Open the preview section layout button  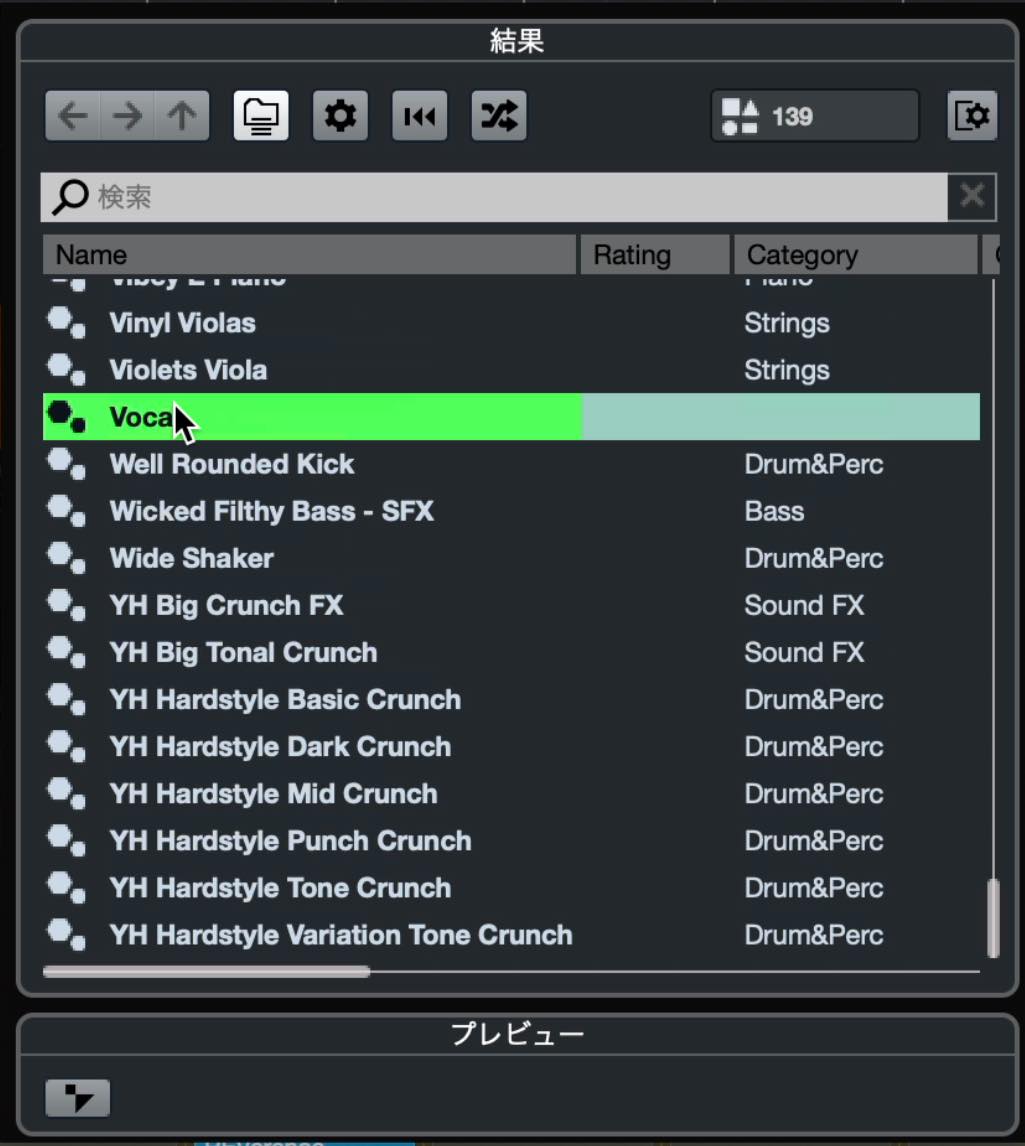(x=77, y=1098)
